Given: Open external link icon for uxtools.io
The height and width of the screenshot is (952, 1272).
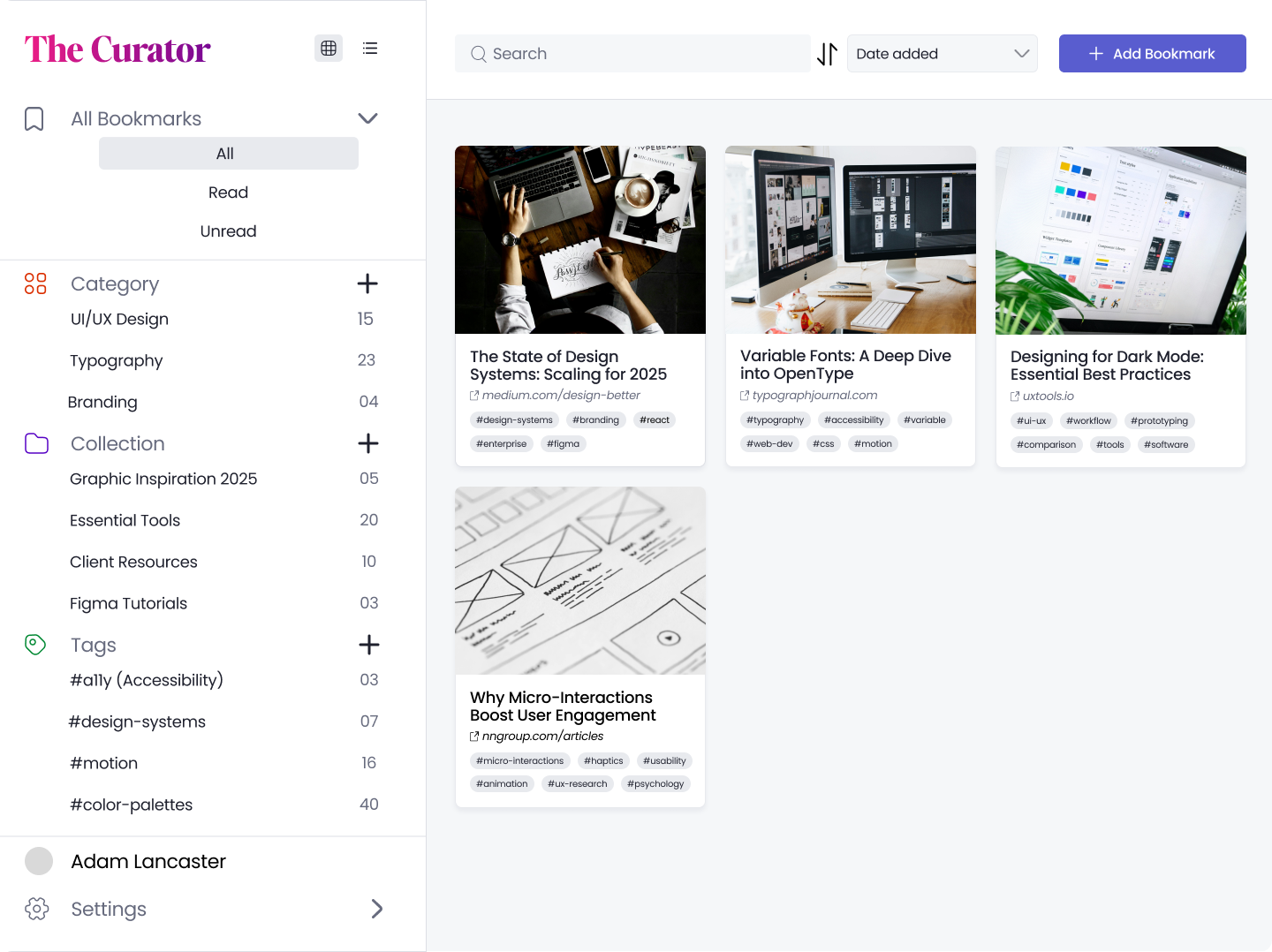Looking at the screenshot, I should point(1015,397).
